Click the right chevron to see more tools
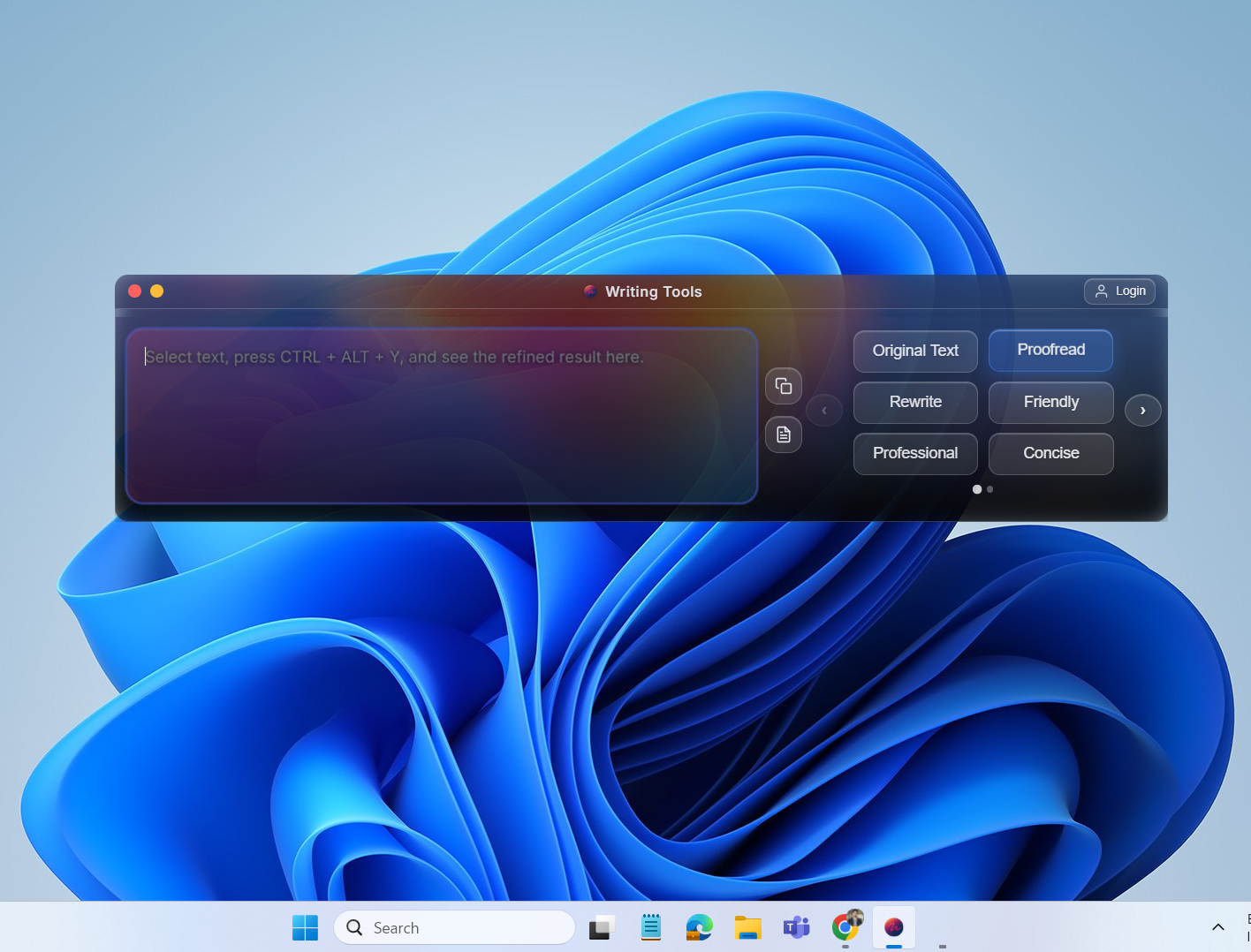 [1142, 410]
